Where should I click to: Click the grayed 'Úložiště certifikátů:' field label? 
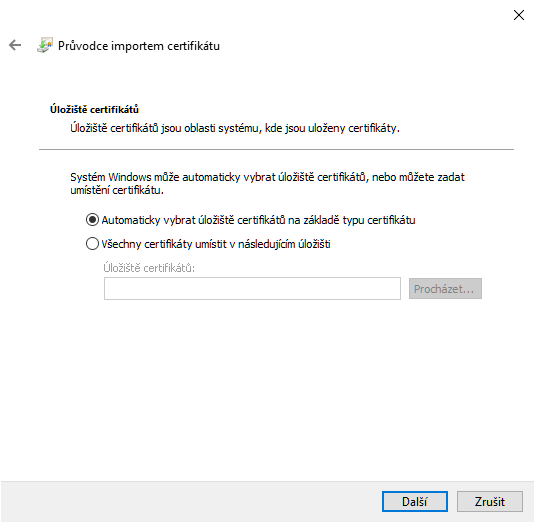pyautogui.click(x=149, y=268)
